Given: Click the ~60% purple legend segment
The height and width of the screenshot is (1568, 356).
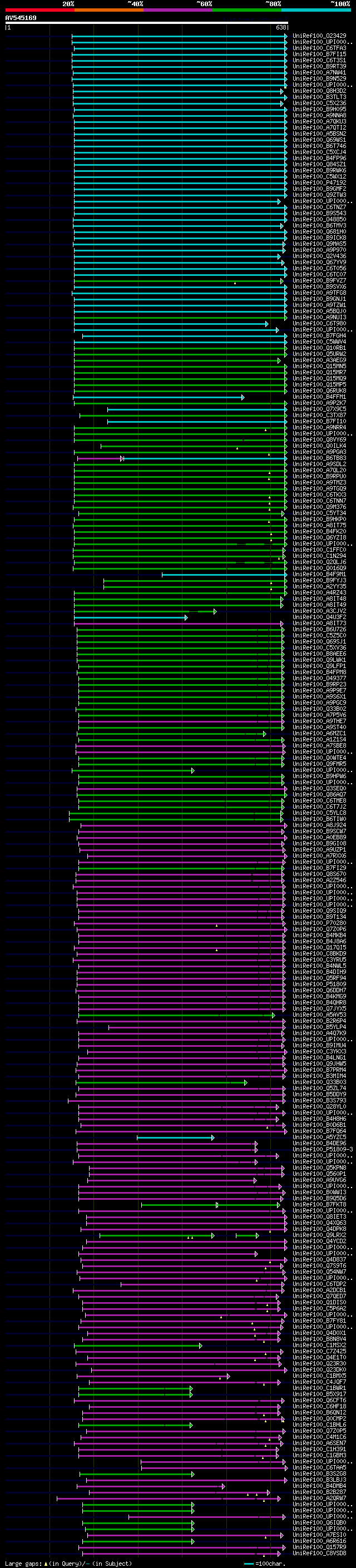Looking at the screenshot, I should click(x=179, y=10).
